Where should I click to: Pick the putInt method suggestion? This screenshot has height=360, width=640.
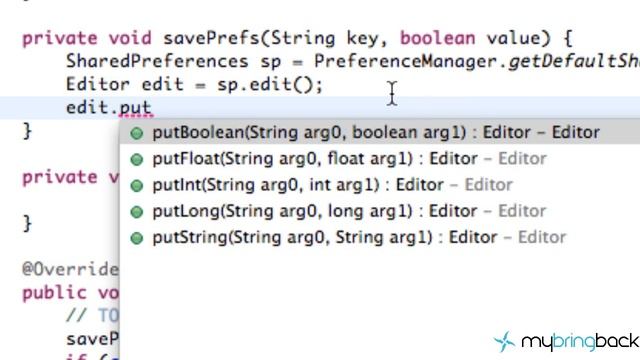click(380, 185)
